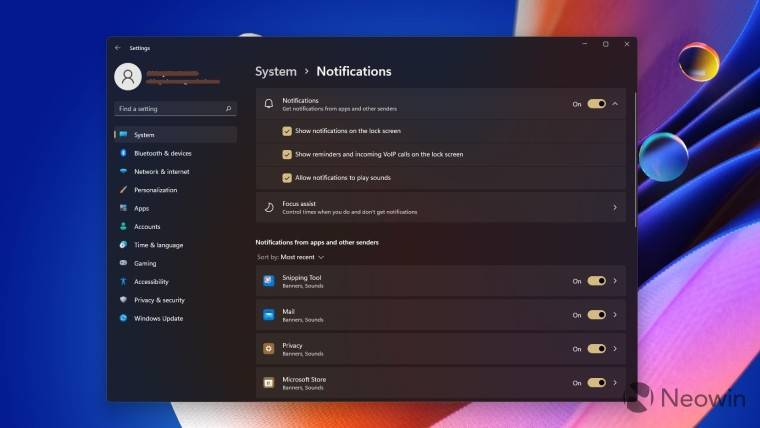Disable Microsoft Store notifications toggle

[597, 382]
